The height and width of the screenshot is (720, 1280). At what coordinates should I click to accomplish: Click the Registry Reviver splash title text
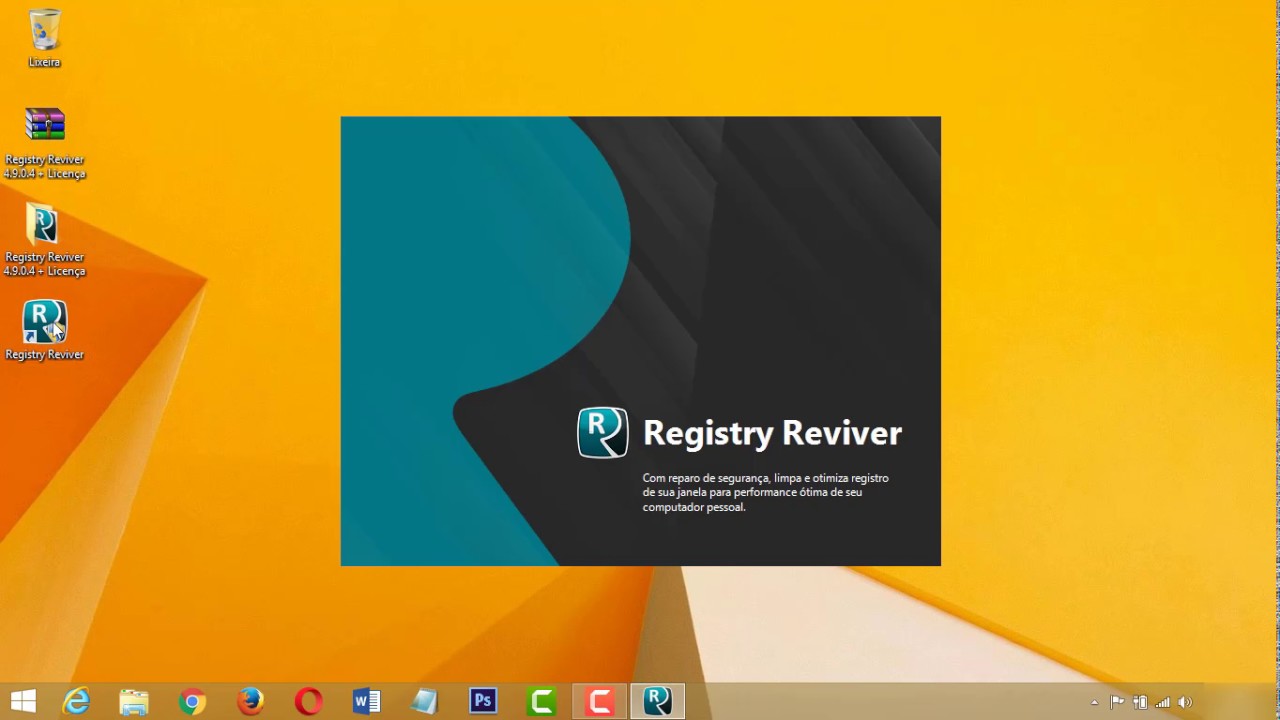[772, 433]
